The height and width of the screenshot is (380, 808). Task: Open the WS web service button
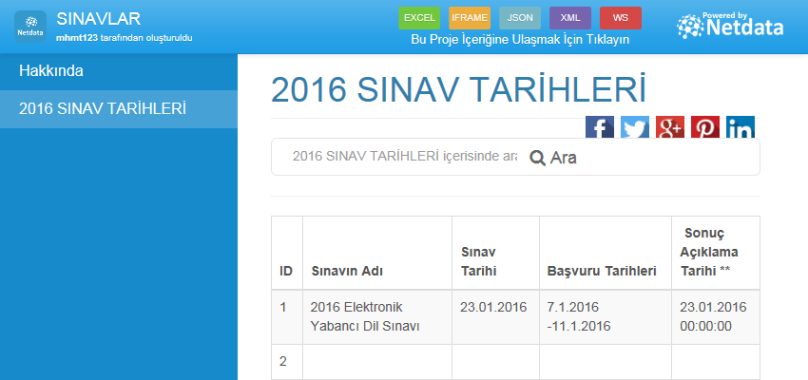point(620,18)
